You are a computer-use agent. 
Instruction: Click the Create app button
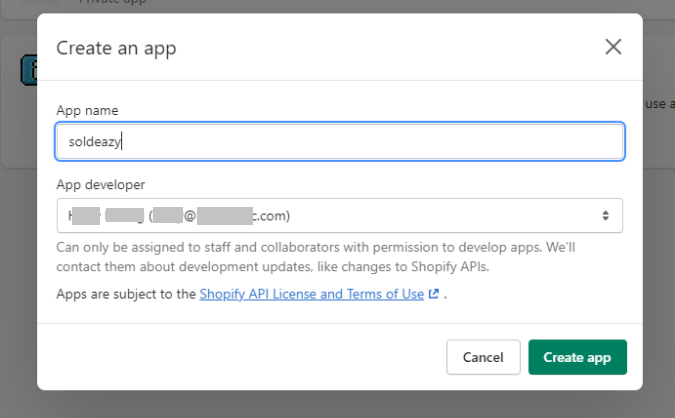tap(577, 357)
